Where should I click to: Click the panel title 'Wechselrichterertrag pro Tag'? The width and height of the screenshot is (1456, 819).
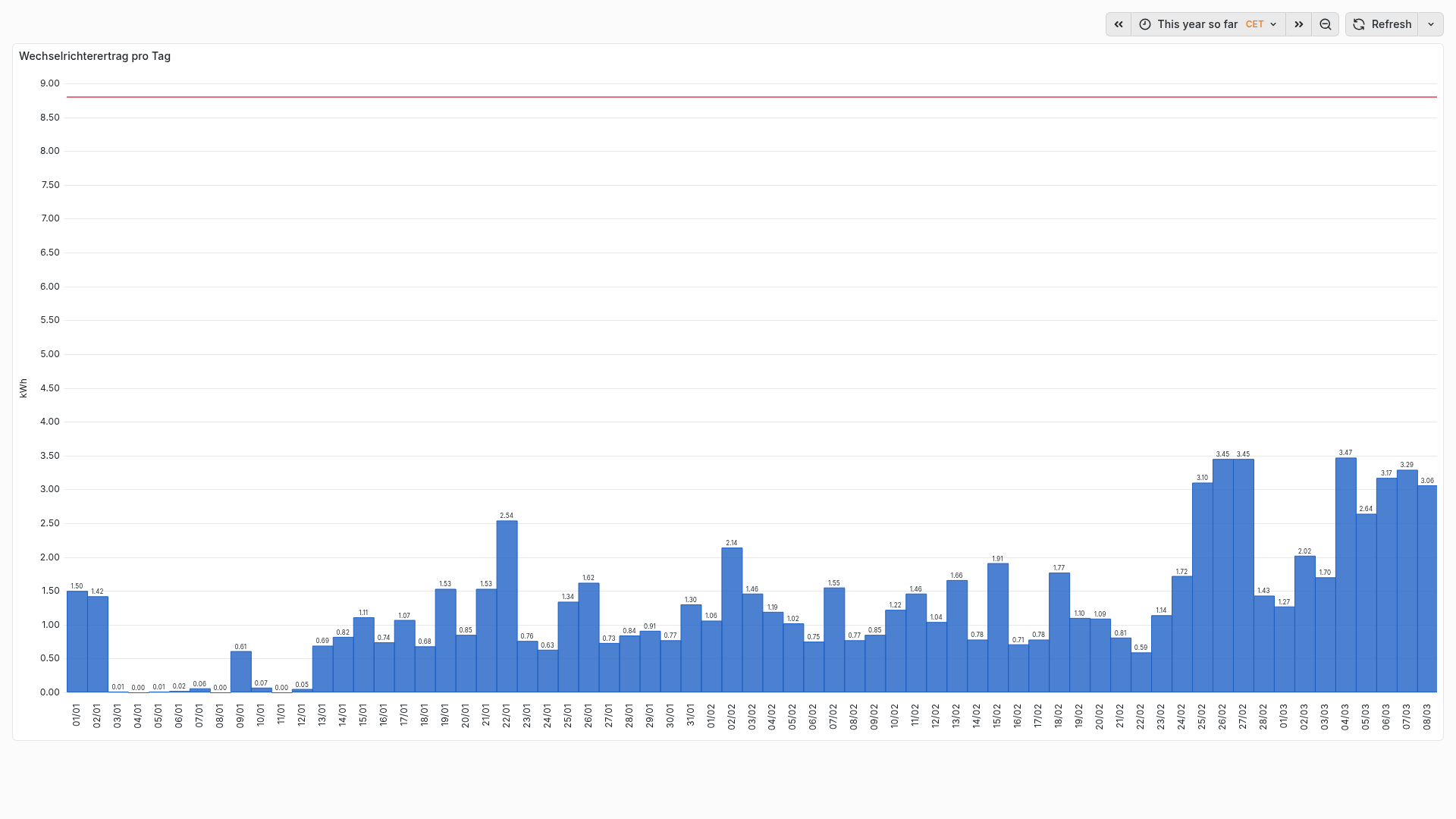point(95,56)
